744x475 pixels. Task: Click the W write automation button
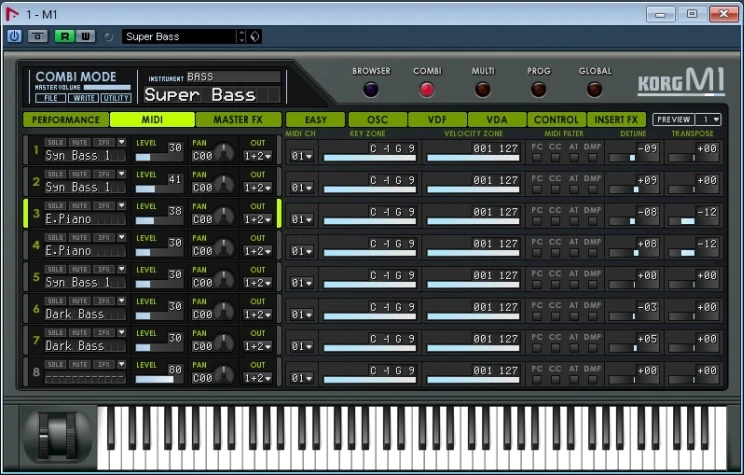[85, 37]
